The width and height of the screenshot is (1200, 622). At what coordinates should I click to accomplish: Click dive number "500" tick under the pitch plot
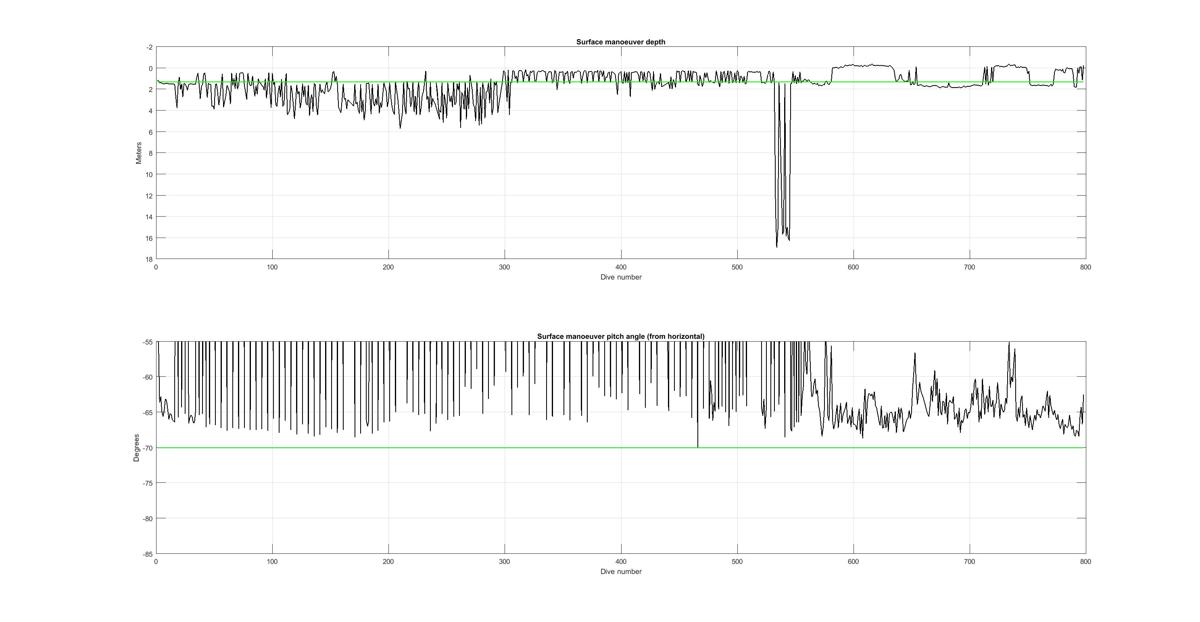(737, 562)
